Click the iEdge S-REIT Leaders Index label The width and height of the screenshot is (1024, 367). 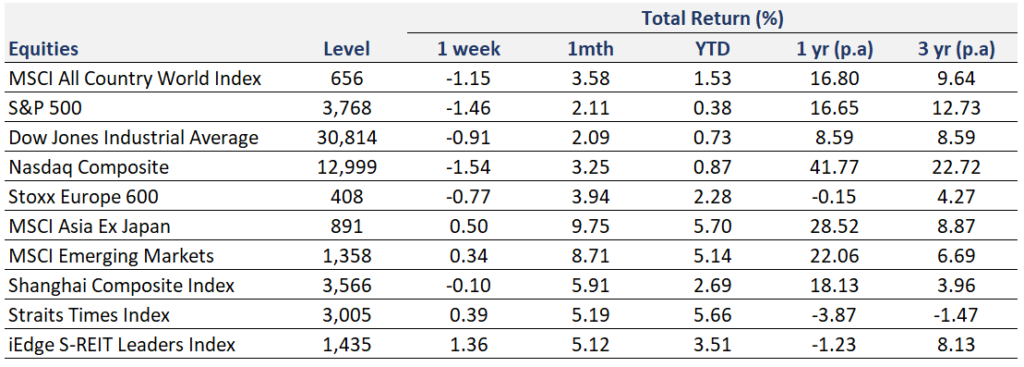(x=121, y=344)
